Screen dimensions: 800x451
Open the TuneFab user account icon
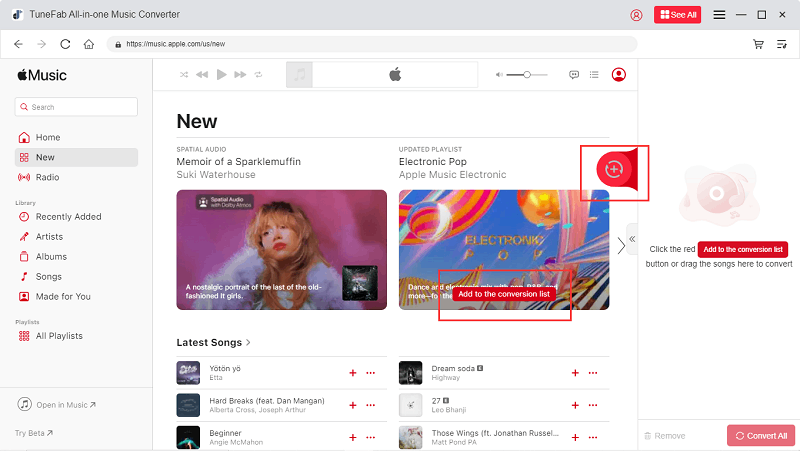[x=637, y=15]
